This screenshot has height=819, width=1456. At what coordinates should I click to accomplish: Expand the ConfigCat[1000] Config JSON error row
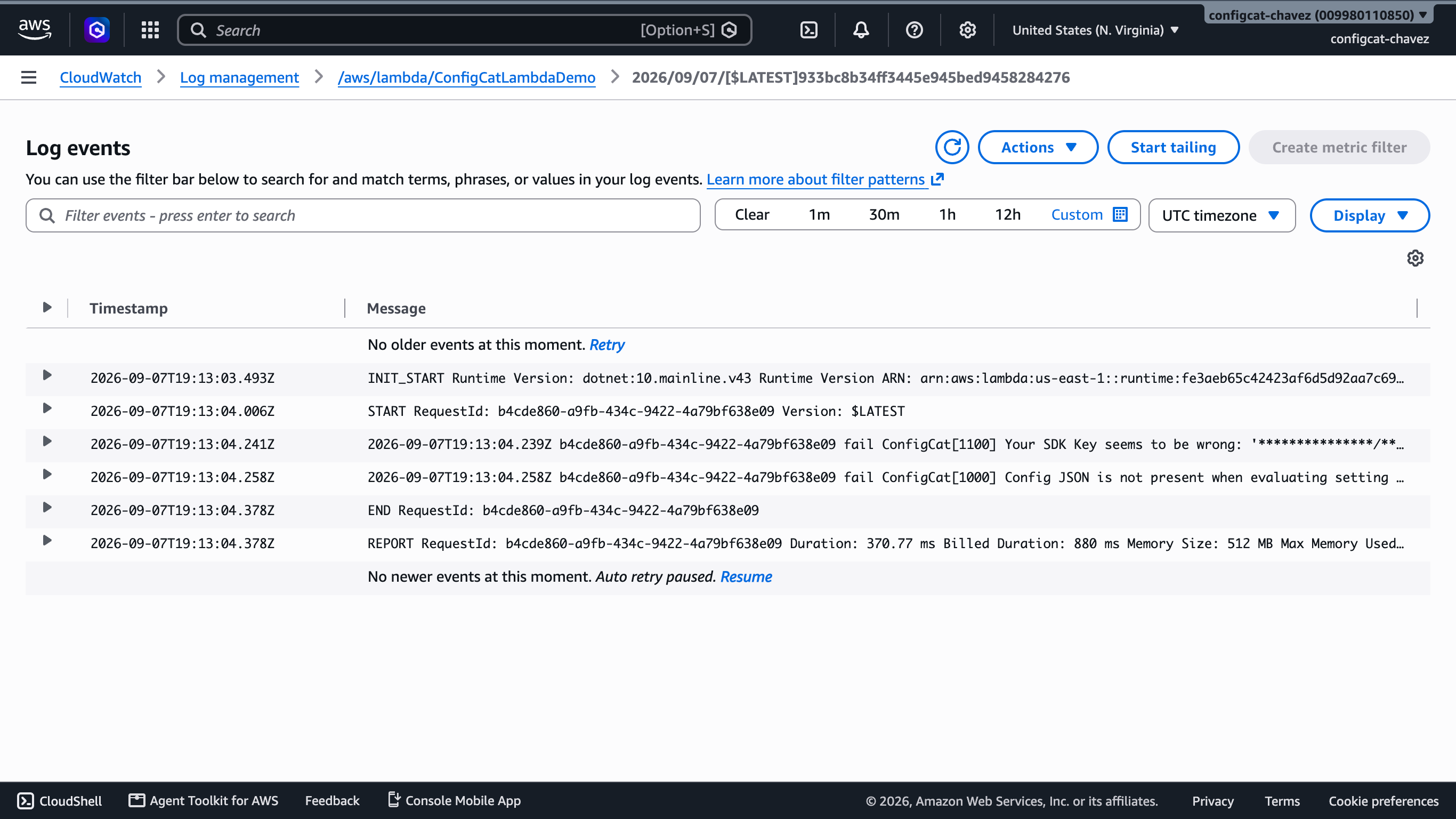coord(47,475)
